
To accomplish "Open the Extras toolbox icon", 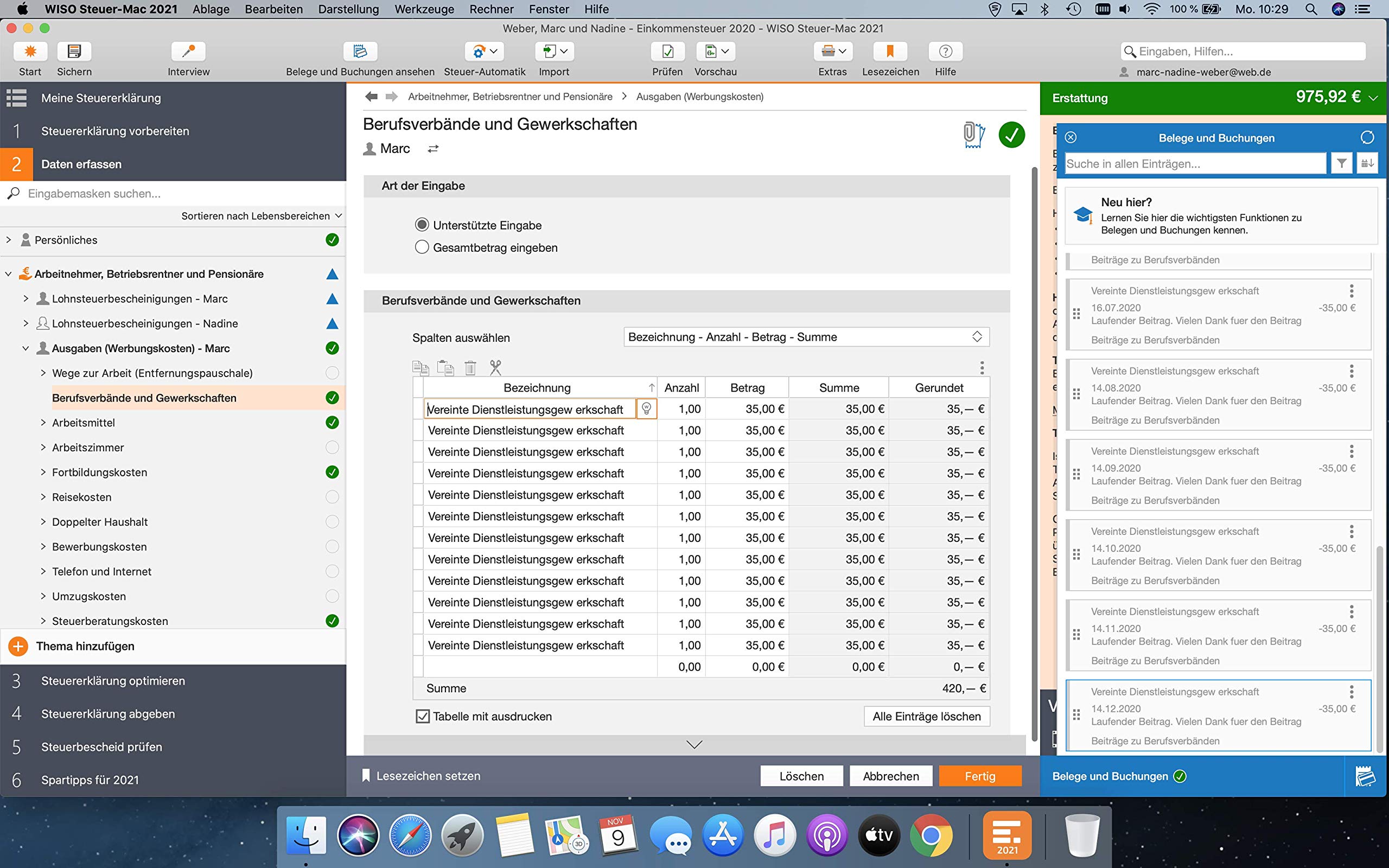I will (833, 52).
